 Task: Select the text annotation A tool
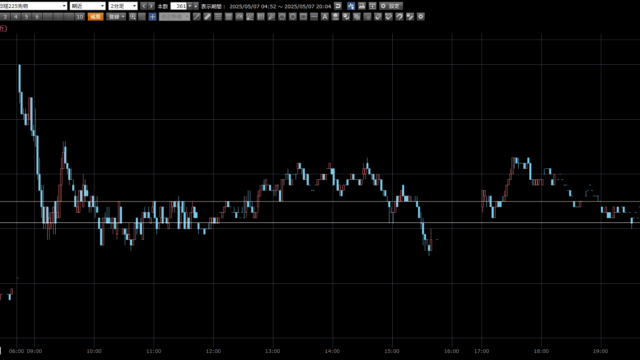324,17
